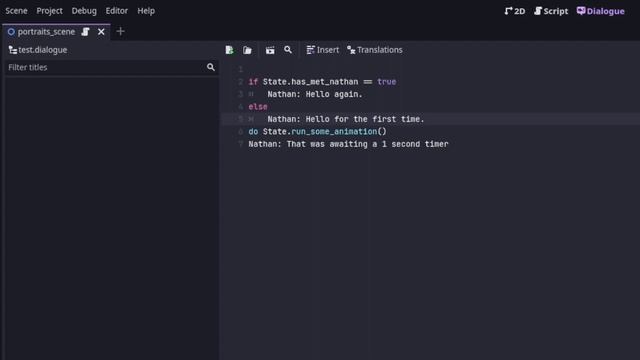Click the 'else' keyword line
The width and height of the screenshot is (640, 360).
[x=258, y=107]
